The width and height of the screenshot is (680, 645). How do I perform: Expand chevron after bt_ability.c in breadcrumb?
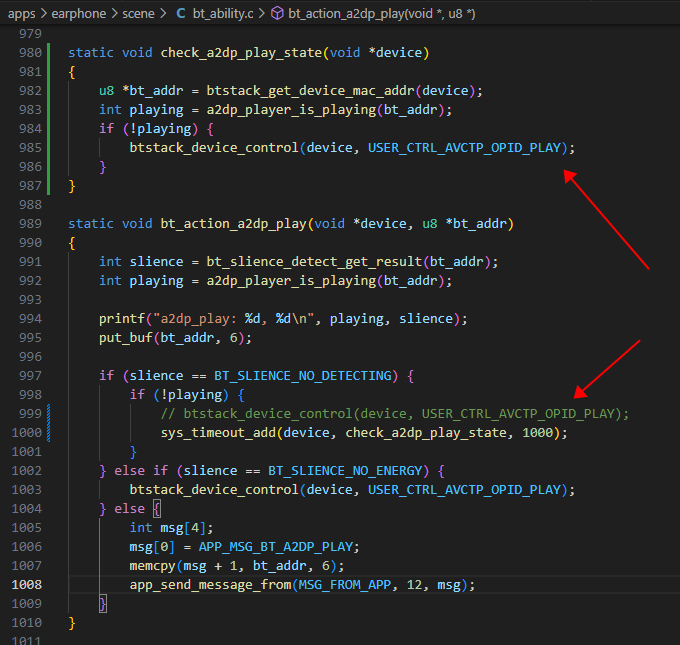(262, 14)
